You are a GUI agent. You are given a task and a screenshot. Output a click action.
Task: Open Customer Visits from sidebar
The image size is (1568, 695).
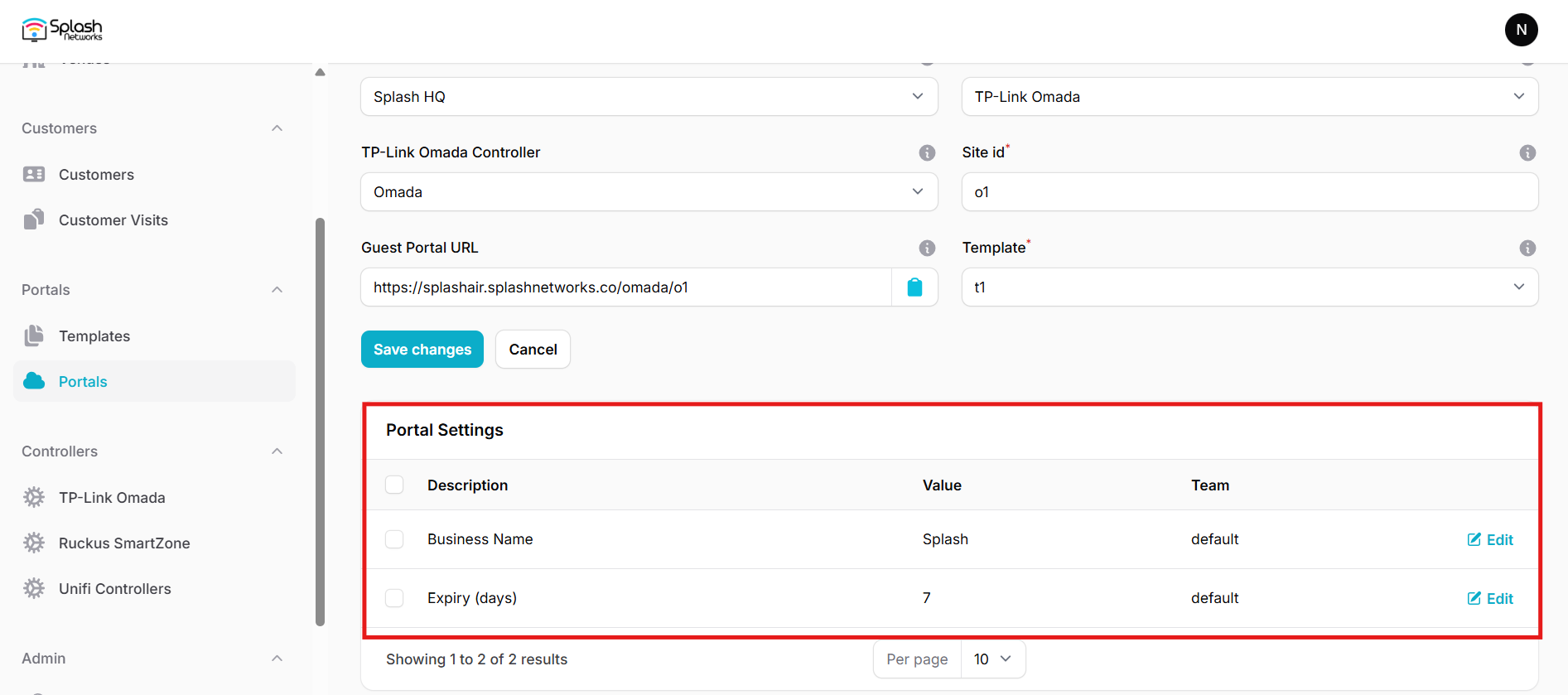click(154, 220)
